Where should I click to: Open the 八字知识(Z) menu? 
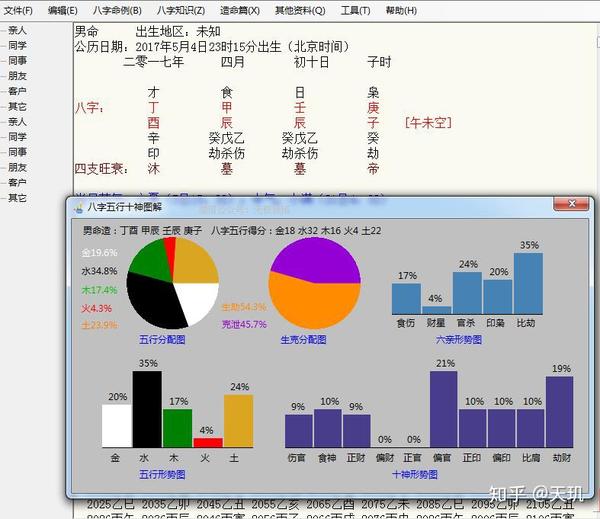[x=181, y=10]
